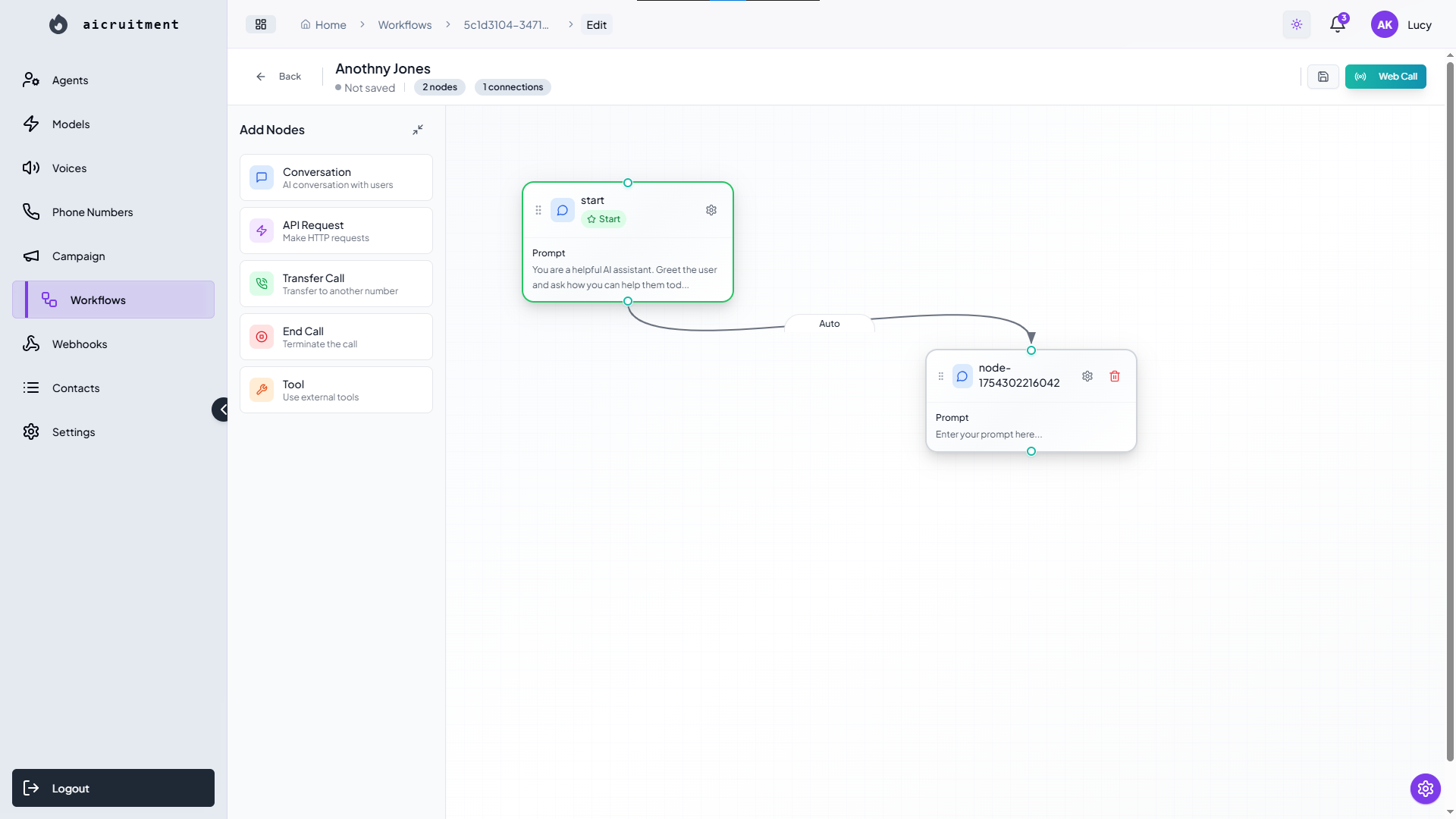
Task: Open the Models page
Action: (113, 124)
